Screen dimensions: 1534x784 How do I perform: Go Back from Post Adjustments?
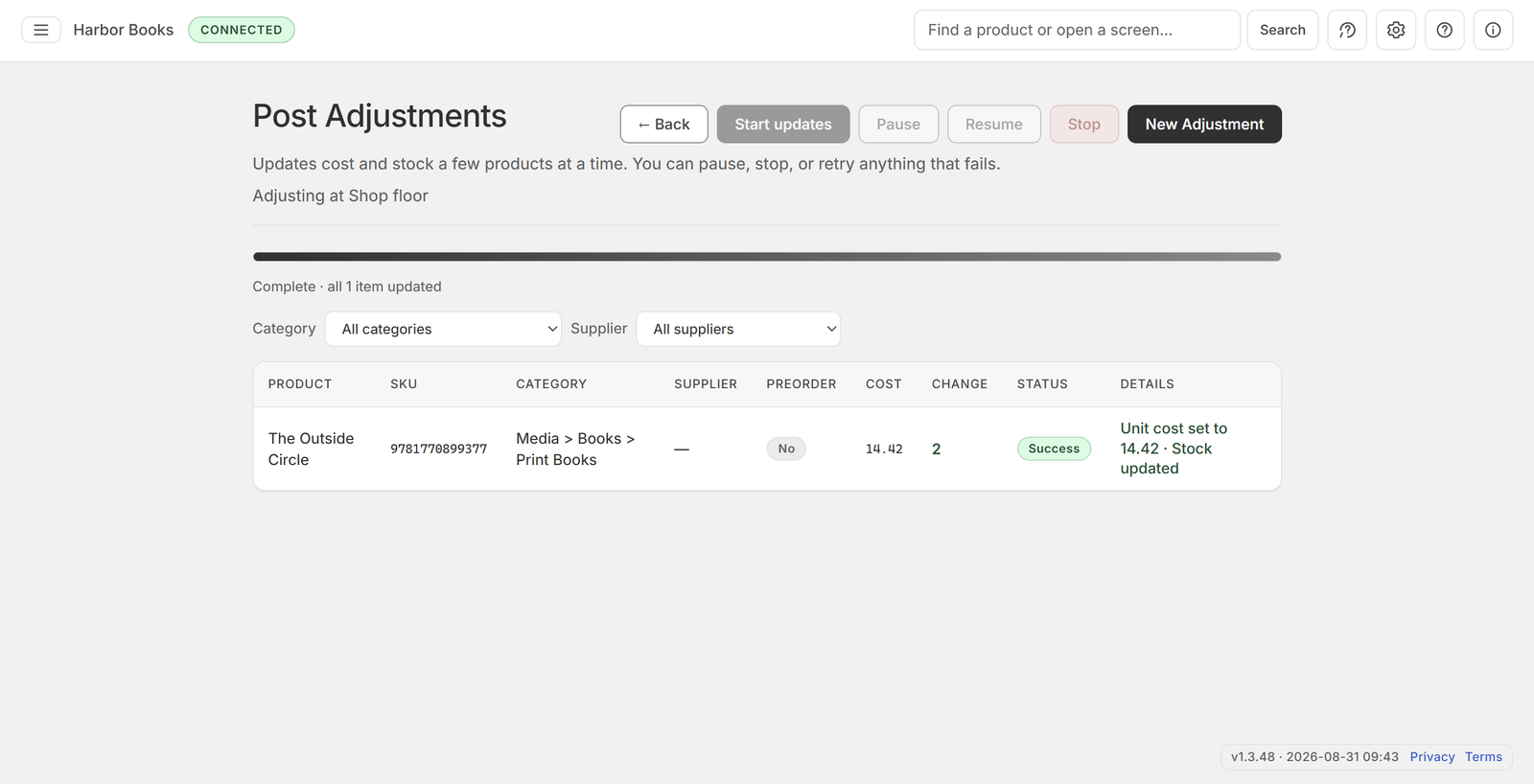pos(664,125)
